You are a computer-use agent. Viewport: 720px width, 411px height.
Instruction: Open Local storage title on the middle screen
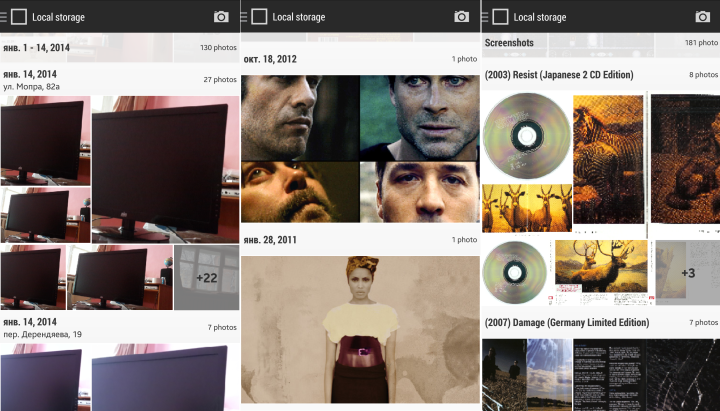coord(298,17)
